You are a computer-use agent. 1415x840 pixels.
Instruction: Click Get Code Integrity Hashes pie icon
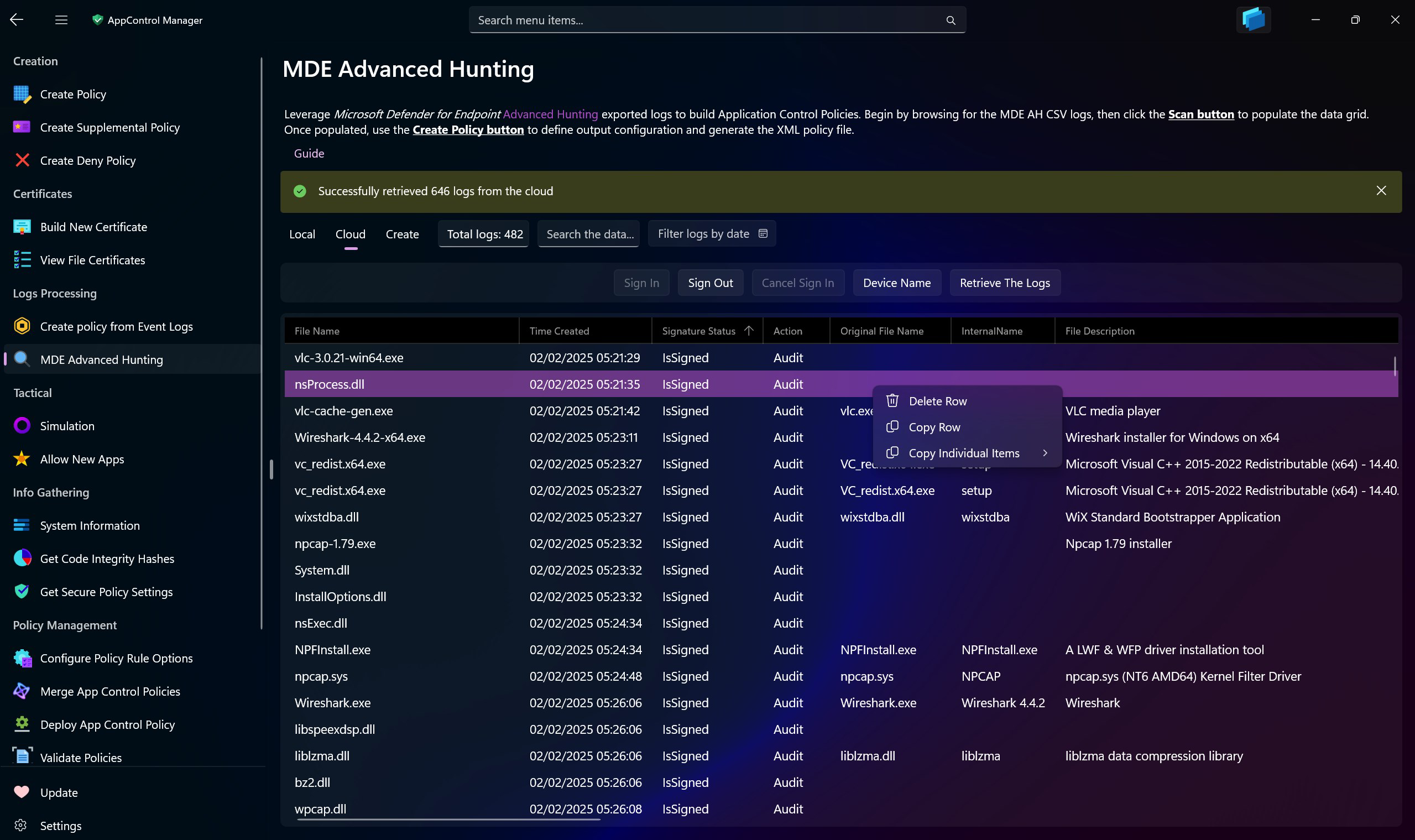[x=22, y=558]
